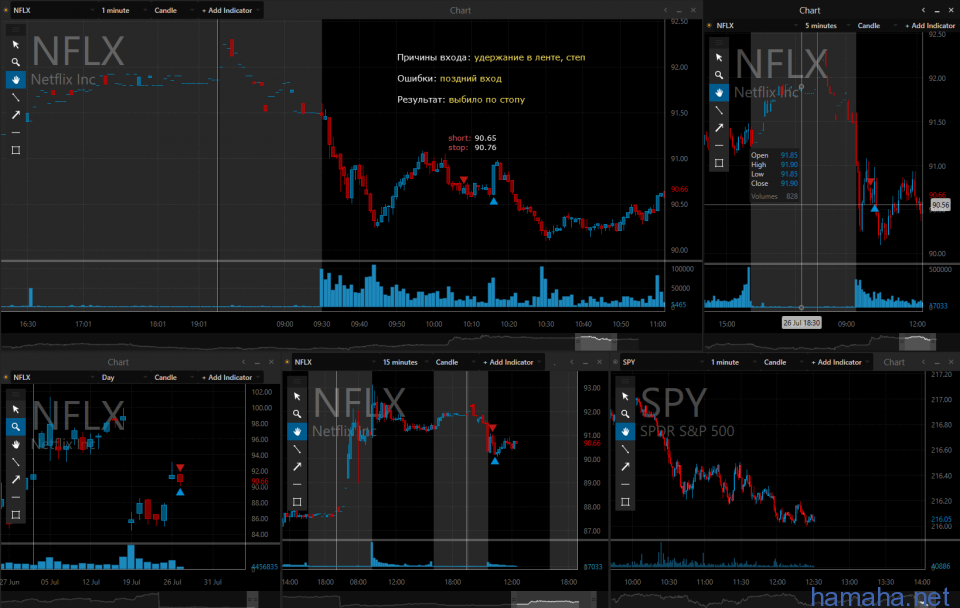Screen dimensions: 960x608
Task: Select the arrow drawing tool in NFLX 1 minute chart
Action: coord(16,114)
